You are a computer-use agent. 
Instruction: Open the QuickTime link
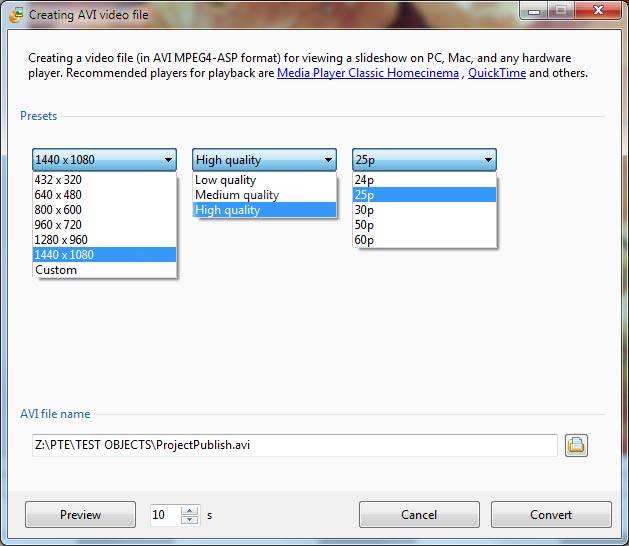point(496,73)
